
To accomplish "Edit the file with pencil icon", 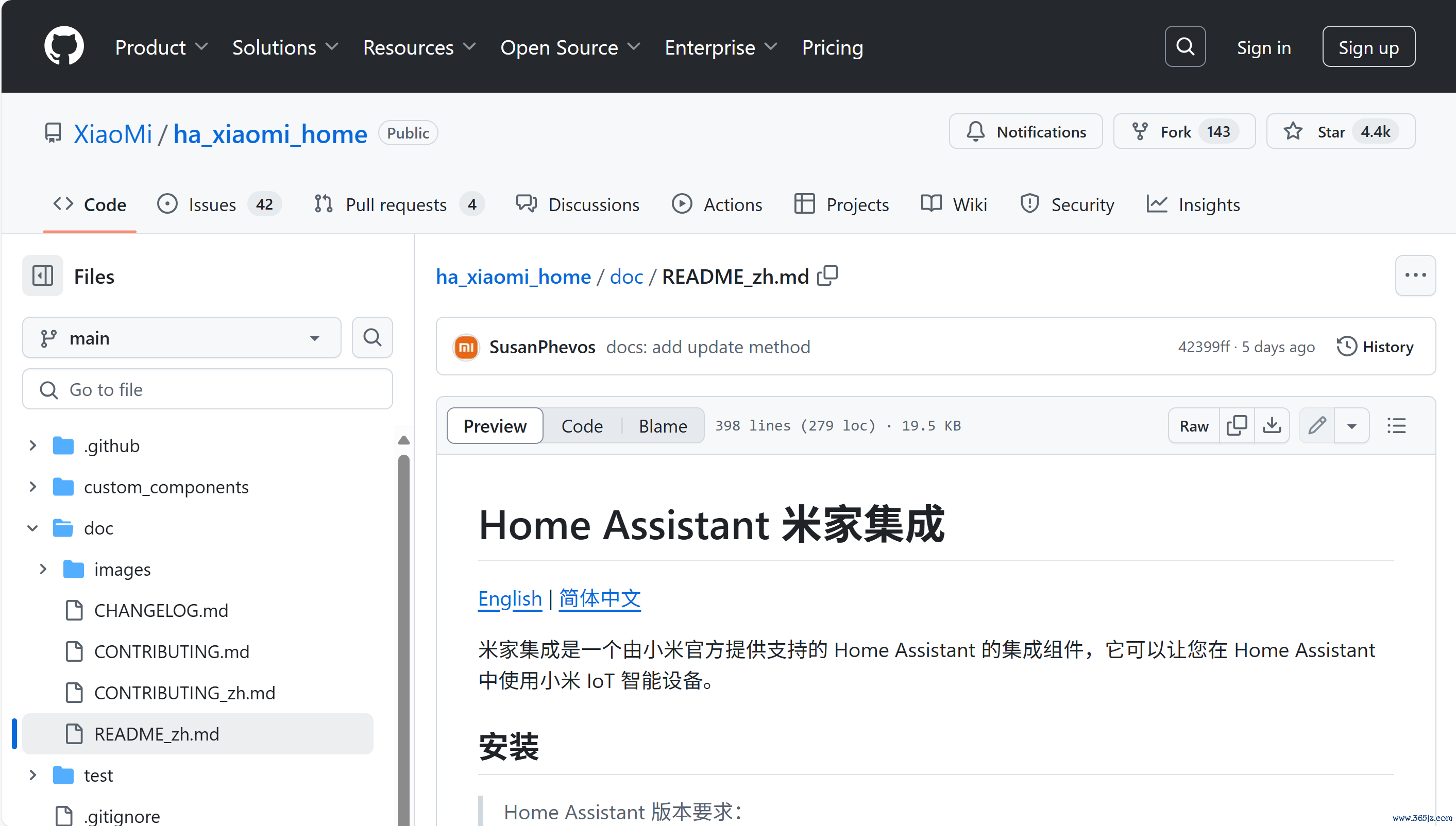I will 1316,426.
